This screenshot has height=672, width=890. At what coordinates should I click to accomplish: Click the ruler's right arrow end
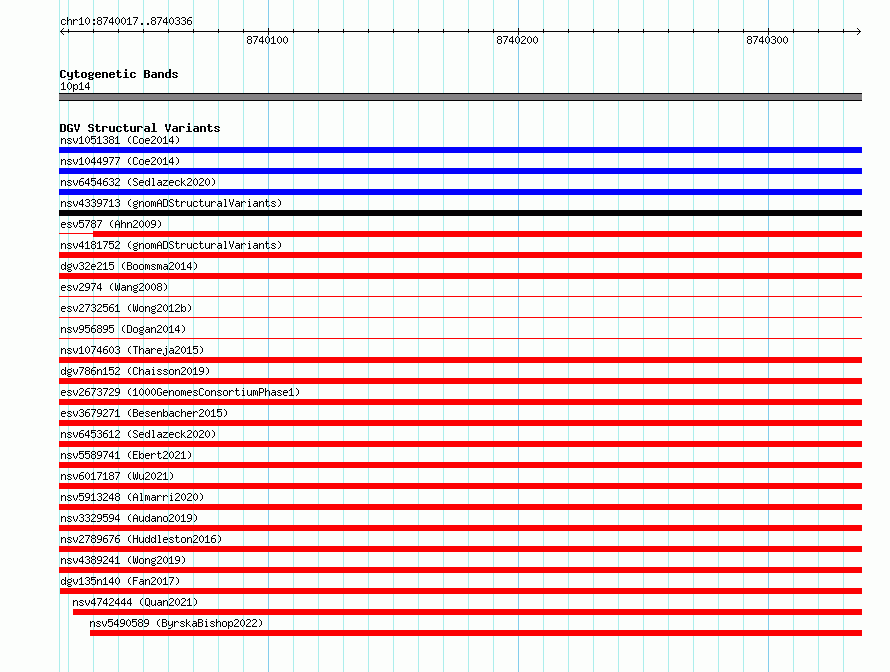(859, 31)
